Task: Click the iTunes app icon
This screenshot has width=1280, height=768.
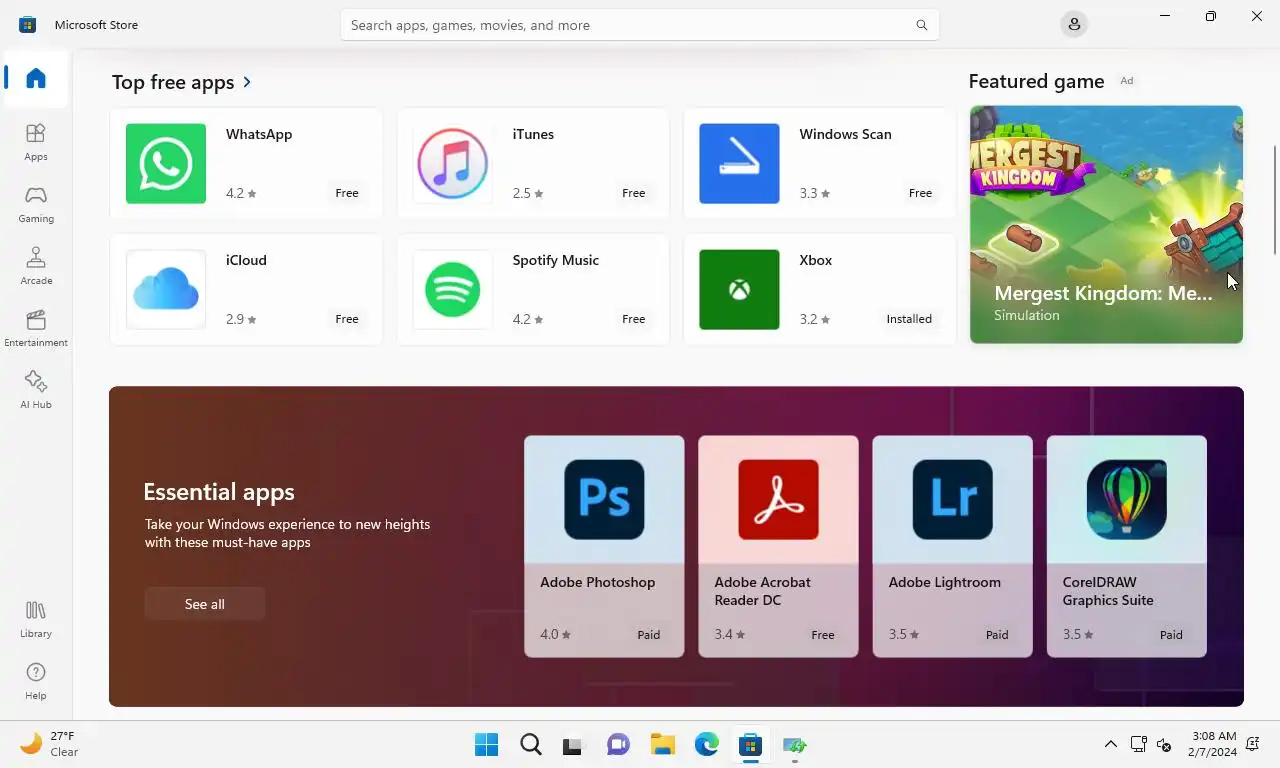Action: point(453,163)
